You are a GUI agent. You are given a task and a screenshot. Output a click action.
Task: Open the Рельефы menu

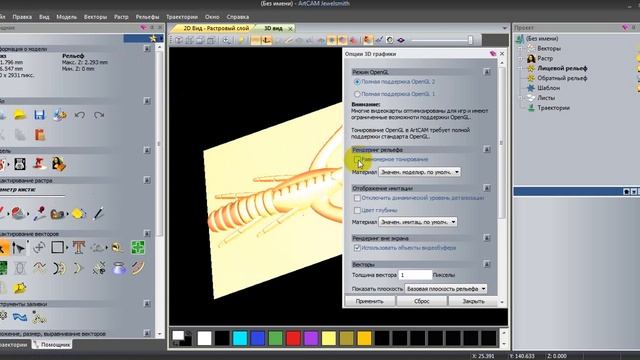147,17
